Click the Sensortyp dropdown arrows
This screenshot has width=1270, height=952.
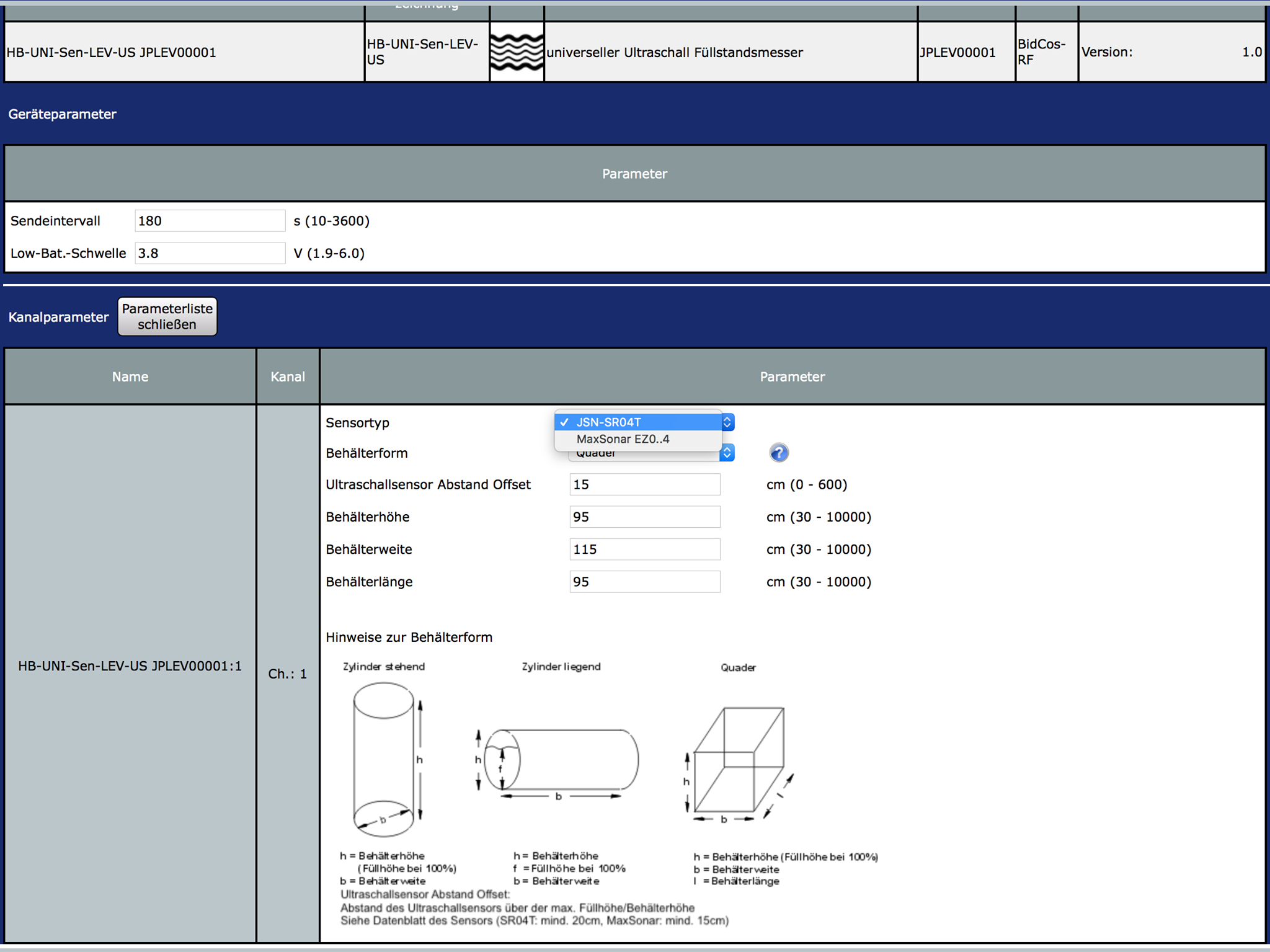coord(727,422)
